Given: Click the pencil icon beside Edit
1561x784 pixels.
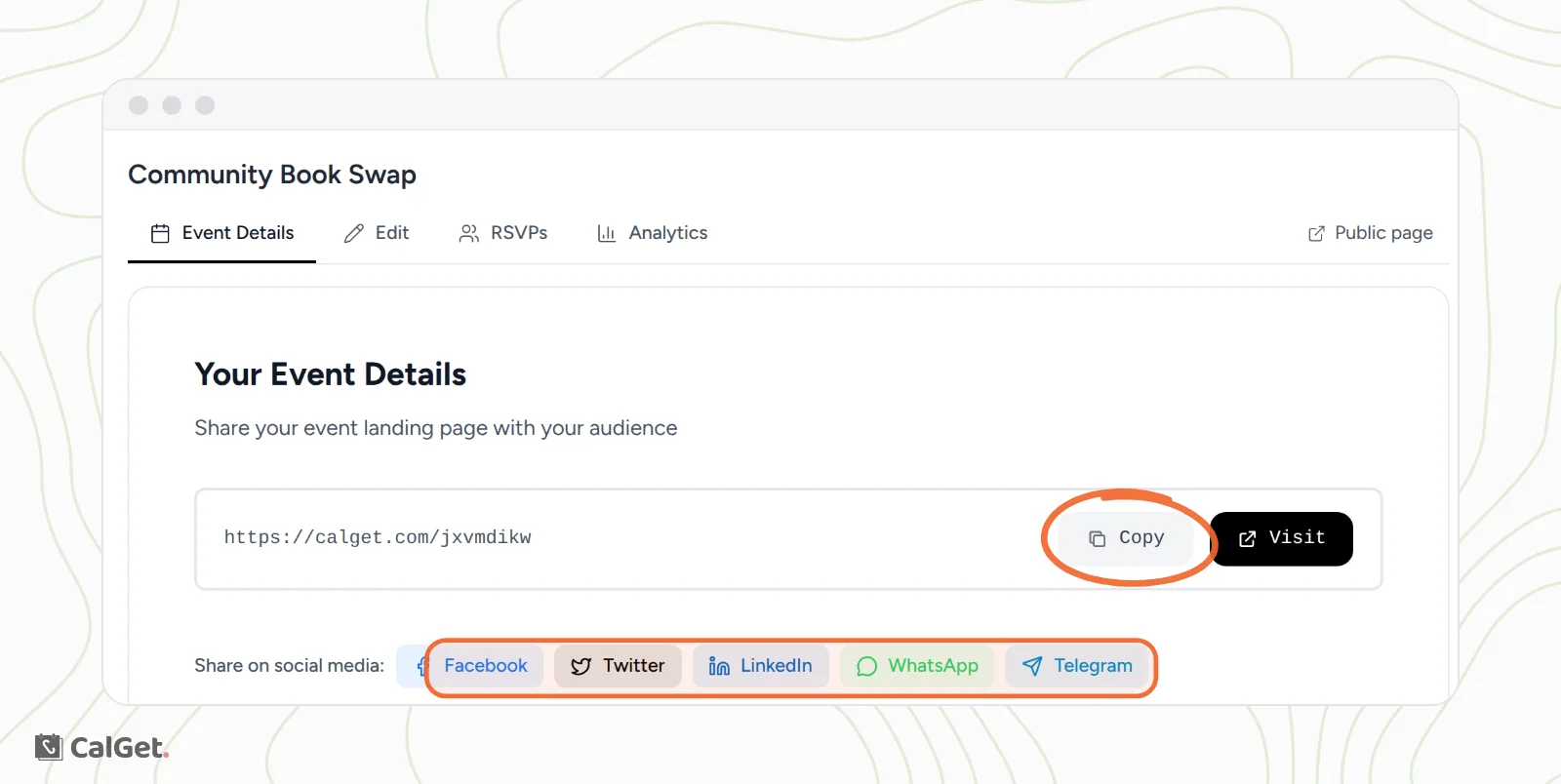Looking at the screenshot, I should [x=353, y=234].
